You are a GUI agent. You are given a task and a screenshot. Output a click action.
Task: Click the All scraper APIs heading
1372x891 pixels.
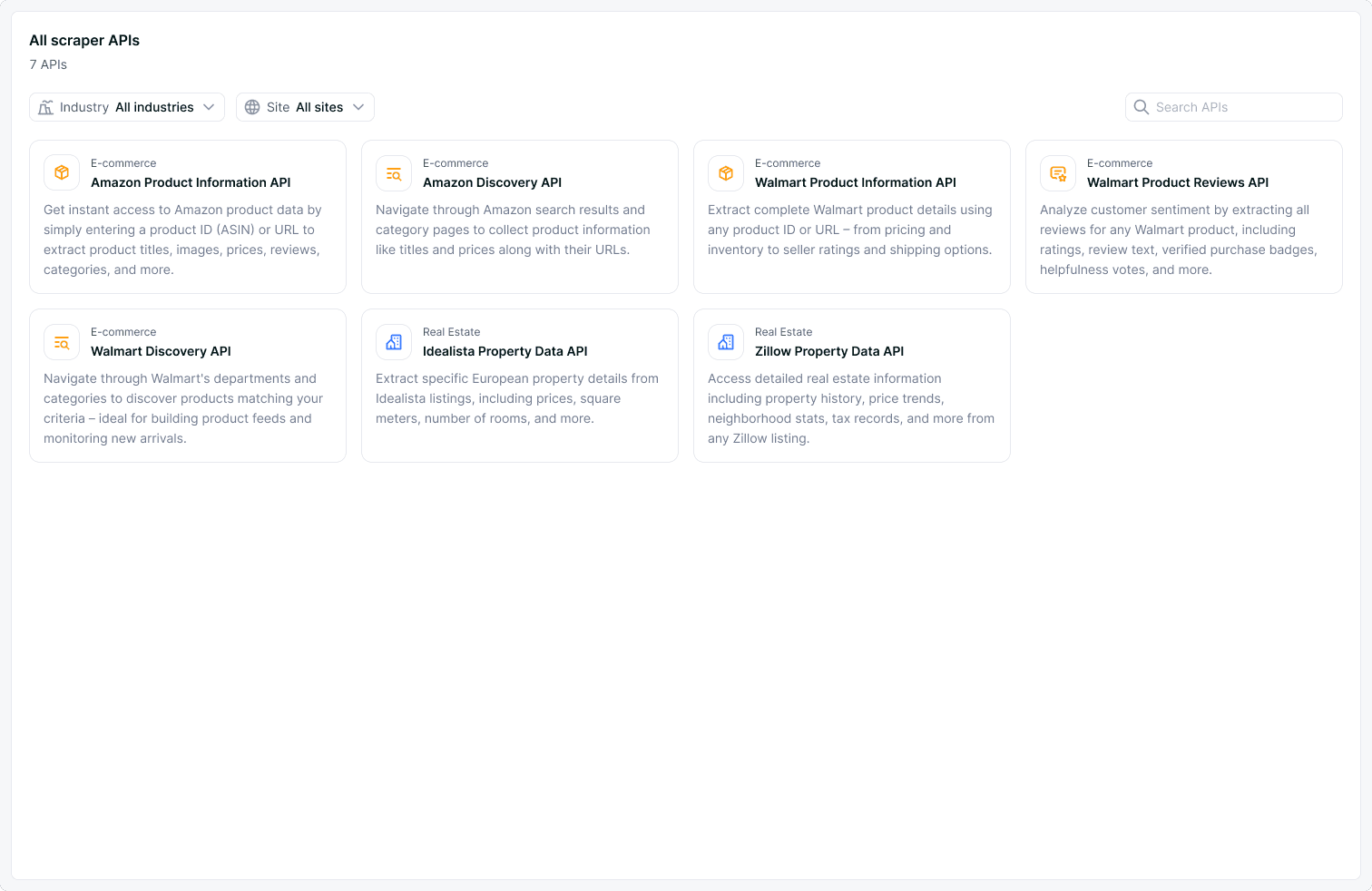pos(84,40)
